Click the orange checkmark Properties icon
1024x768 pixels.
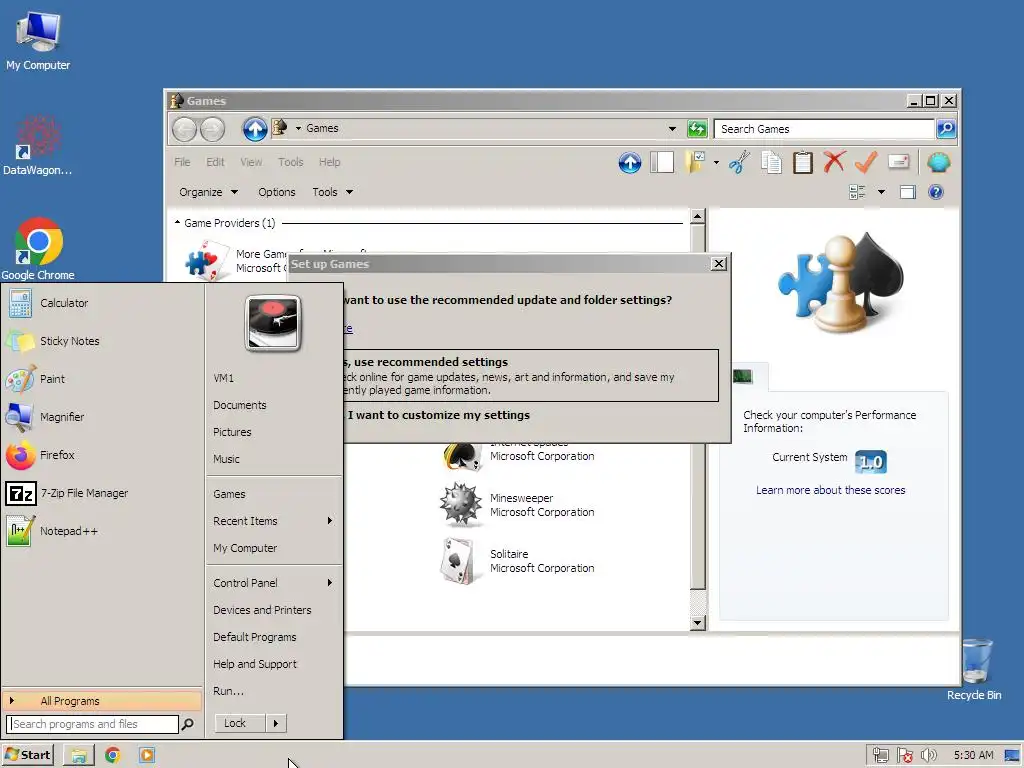[866, 161]
